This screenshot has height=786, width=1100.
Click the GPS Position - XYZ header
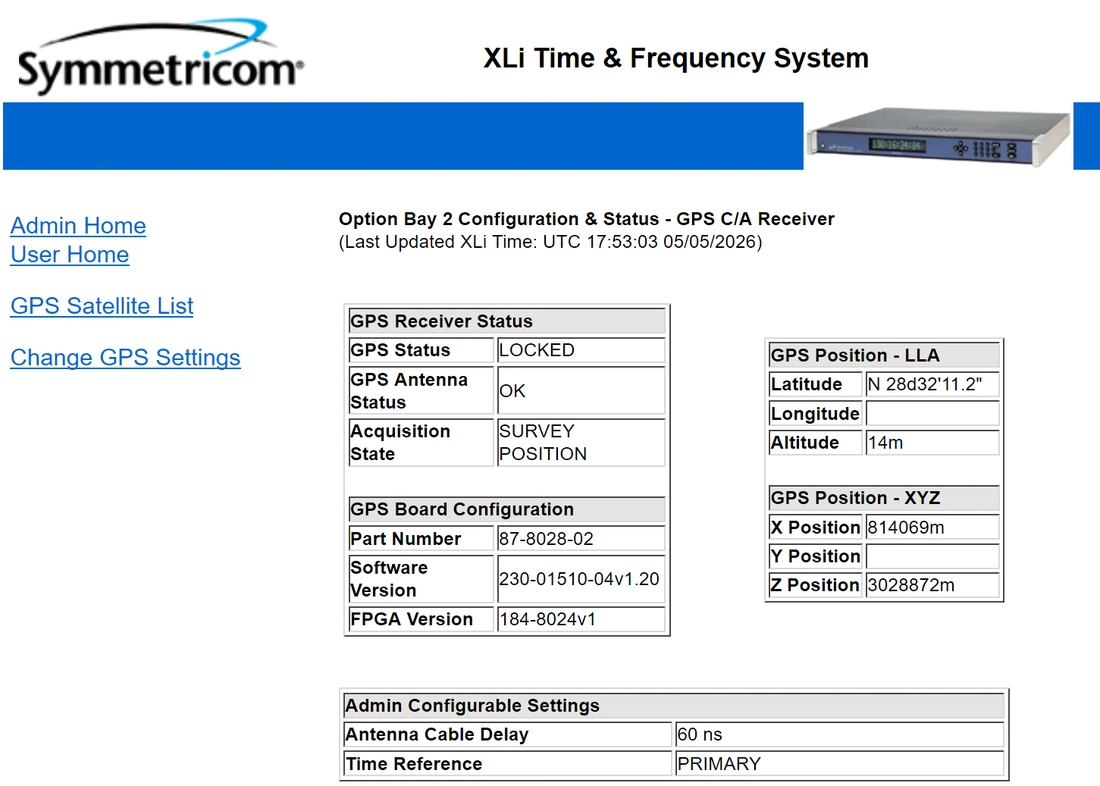click(x=884, y=498)
